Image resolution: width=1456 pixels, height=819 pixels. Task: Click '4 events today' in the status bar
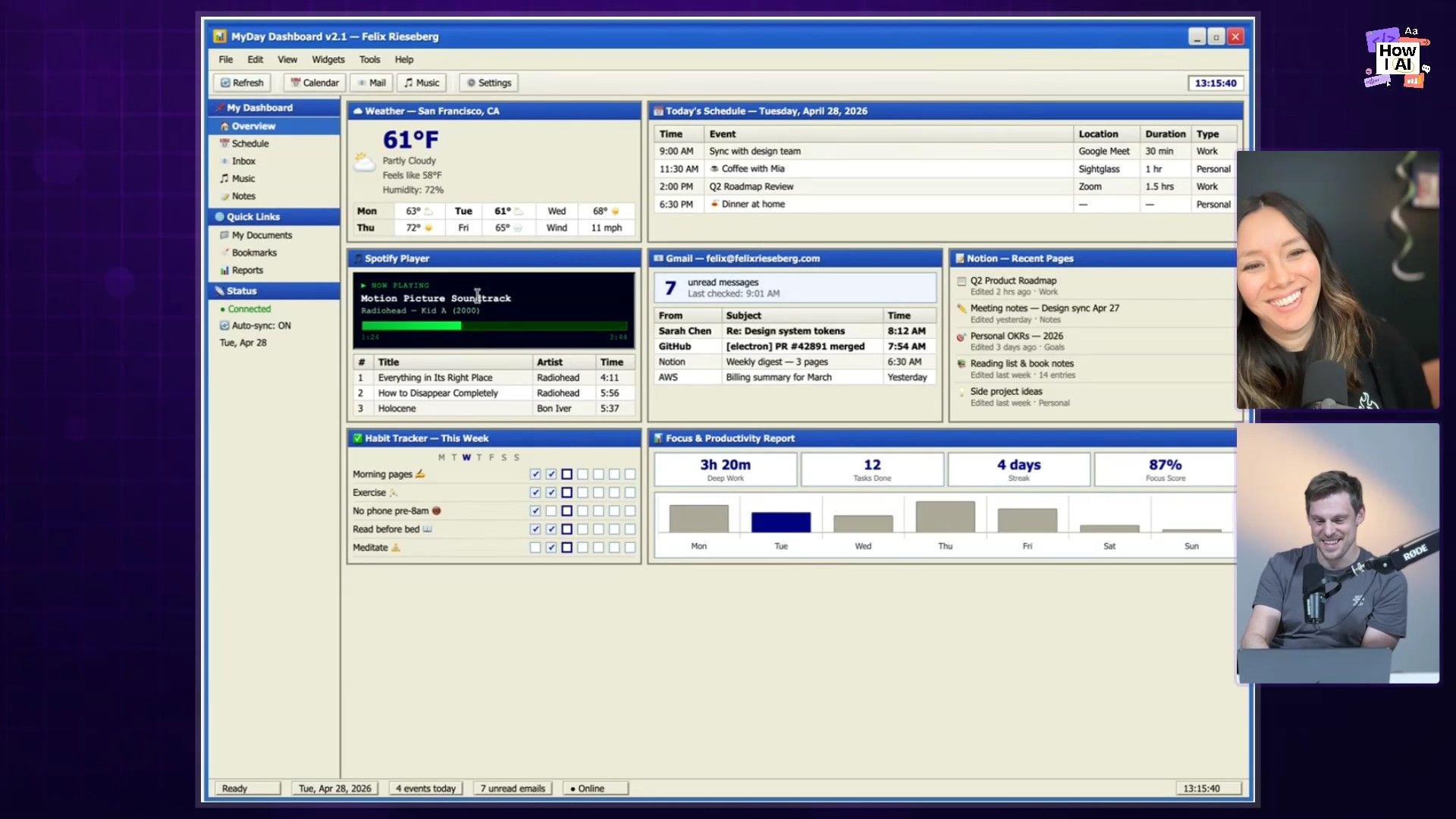tap(425, 789)
